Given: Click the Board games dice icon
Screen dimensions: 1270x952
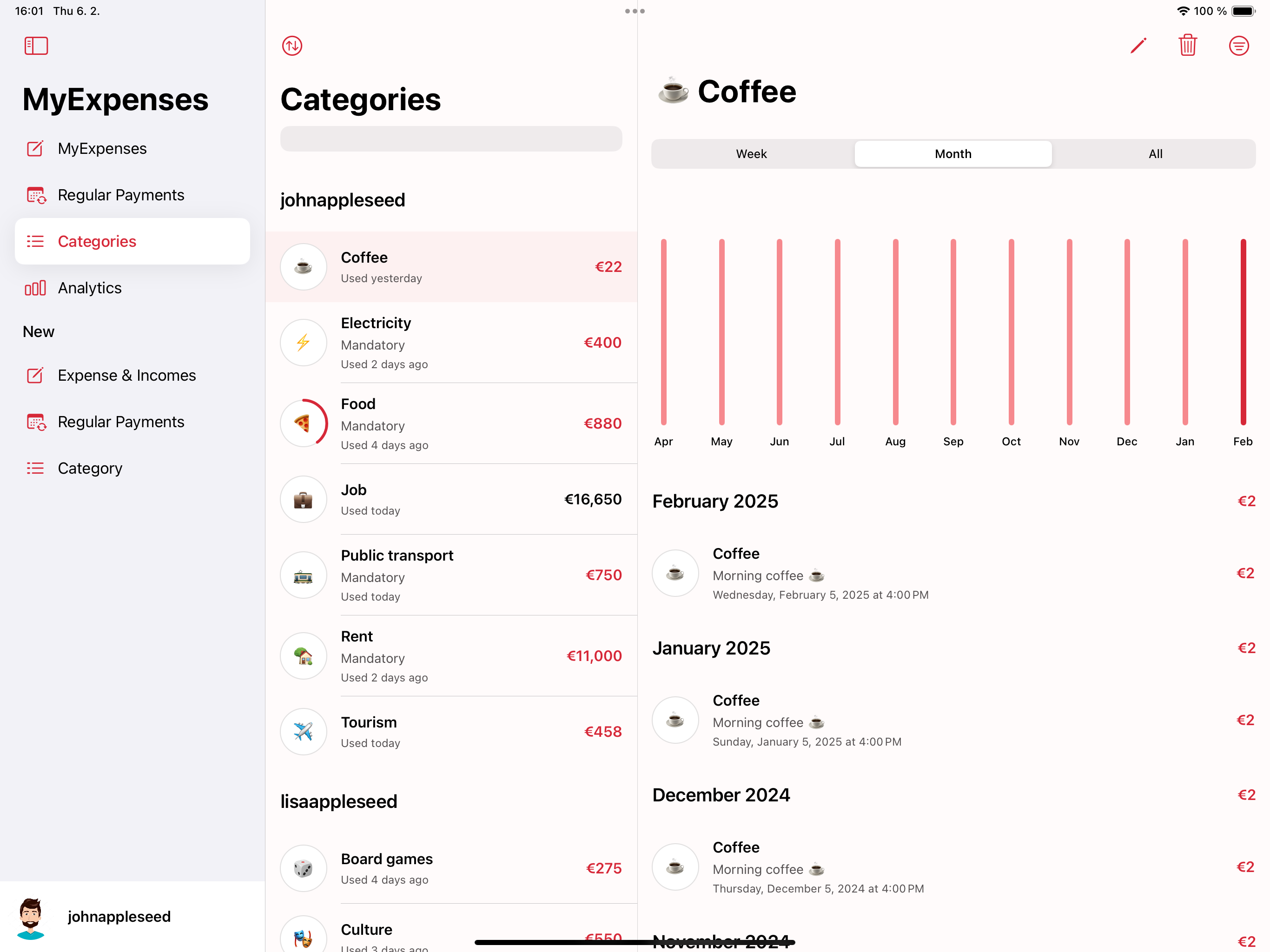Looking at the screenshot, I should pos(303,869).
